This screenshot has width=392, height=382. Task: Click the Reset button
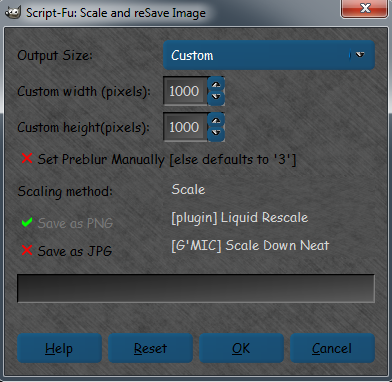pyautogui.click(x=150, y=348)
